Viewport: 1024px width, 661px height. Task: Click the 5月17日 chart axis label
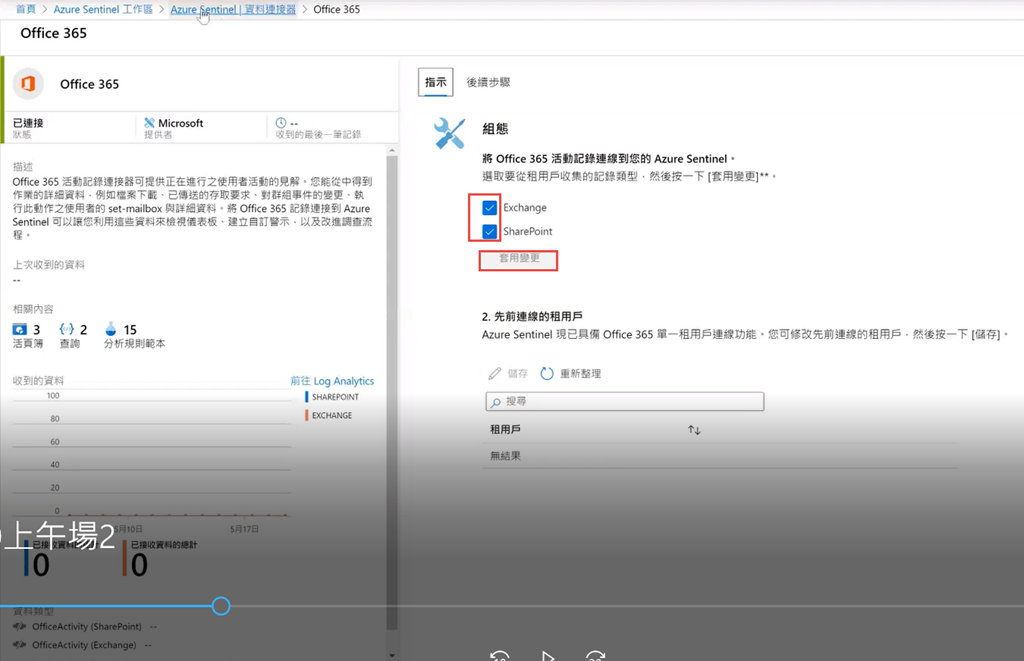click(x=244, y=529)
